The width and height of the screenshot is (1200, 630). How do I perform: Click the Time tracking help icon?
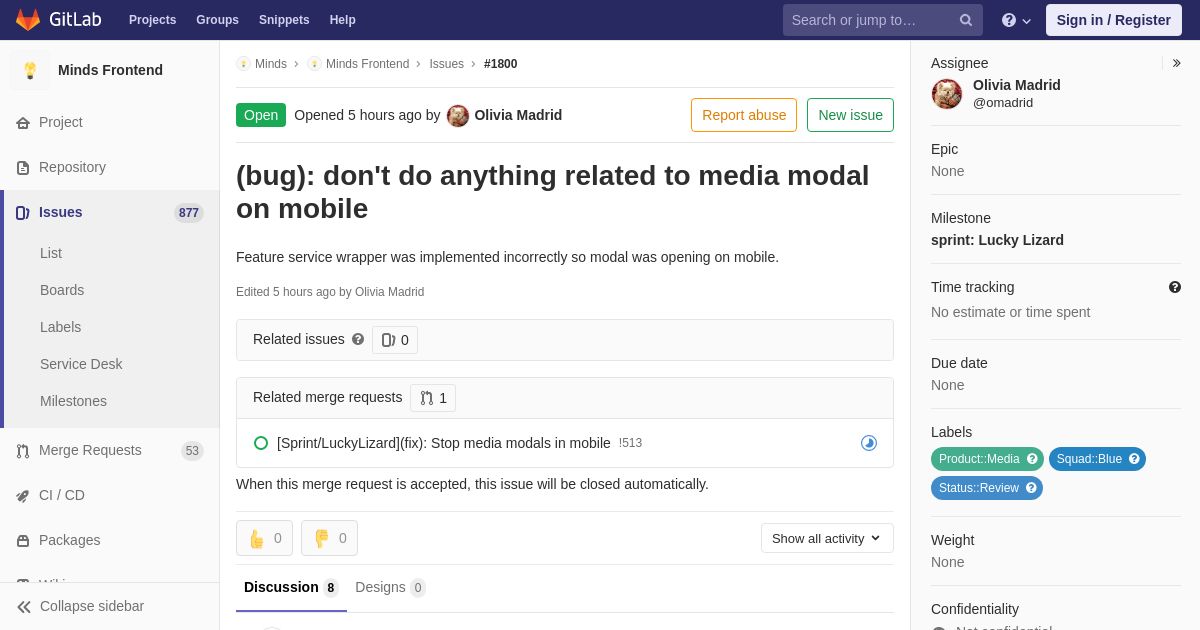[1175, 287]
